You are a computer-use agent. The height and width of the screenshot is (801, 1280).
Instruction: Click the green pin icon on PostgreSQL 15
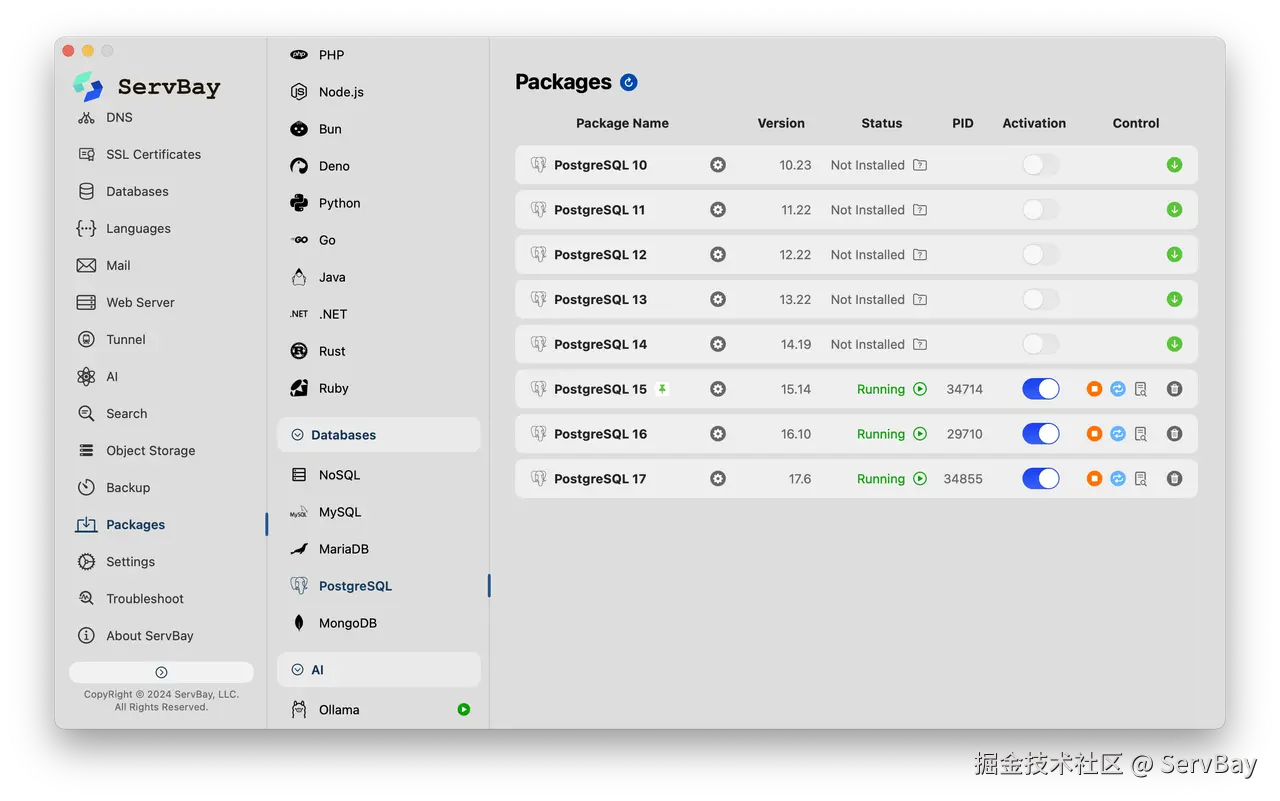click(x=661, y=389)
